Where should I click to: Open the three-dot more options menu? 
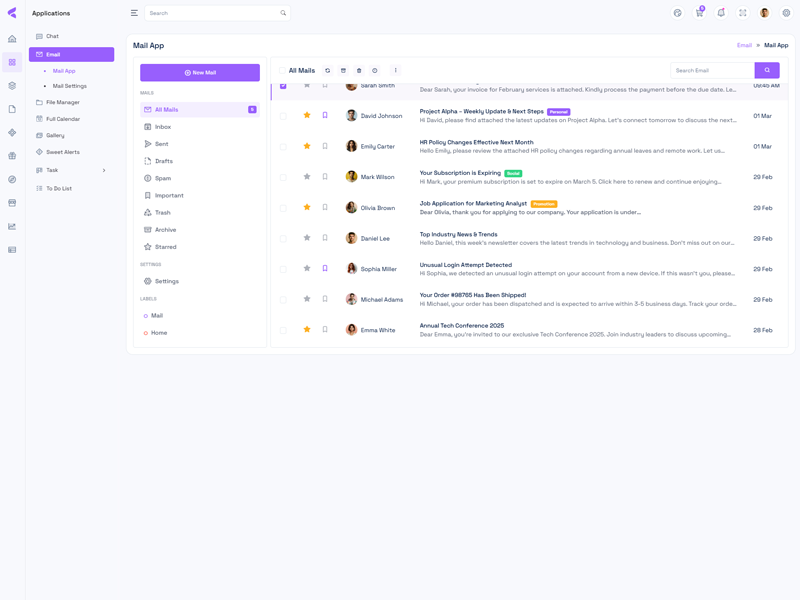point(396,71)
